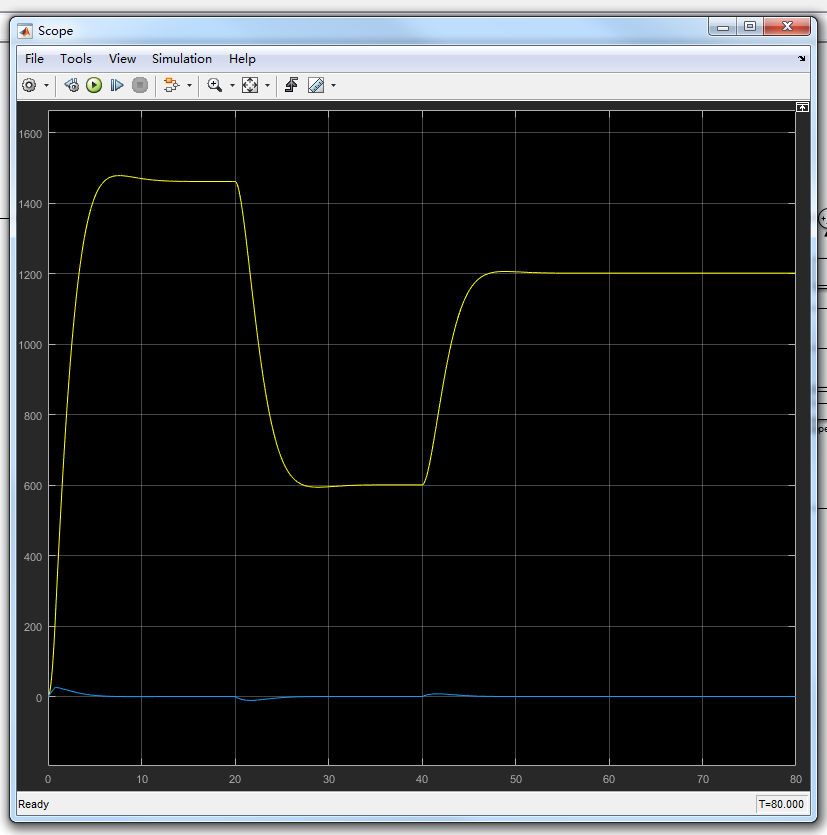The width and height of the screenshot is (827, 835).
Task: Highlight the Simulink signal source block
Action: coord(170,85)
